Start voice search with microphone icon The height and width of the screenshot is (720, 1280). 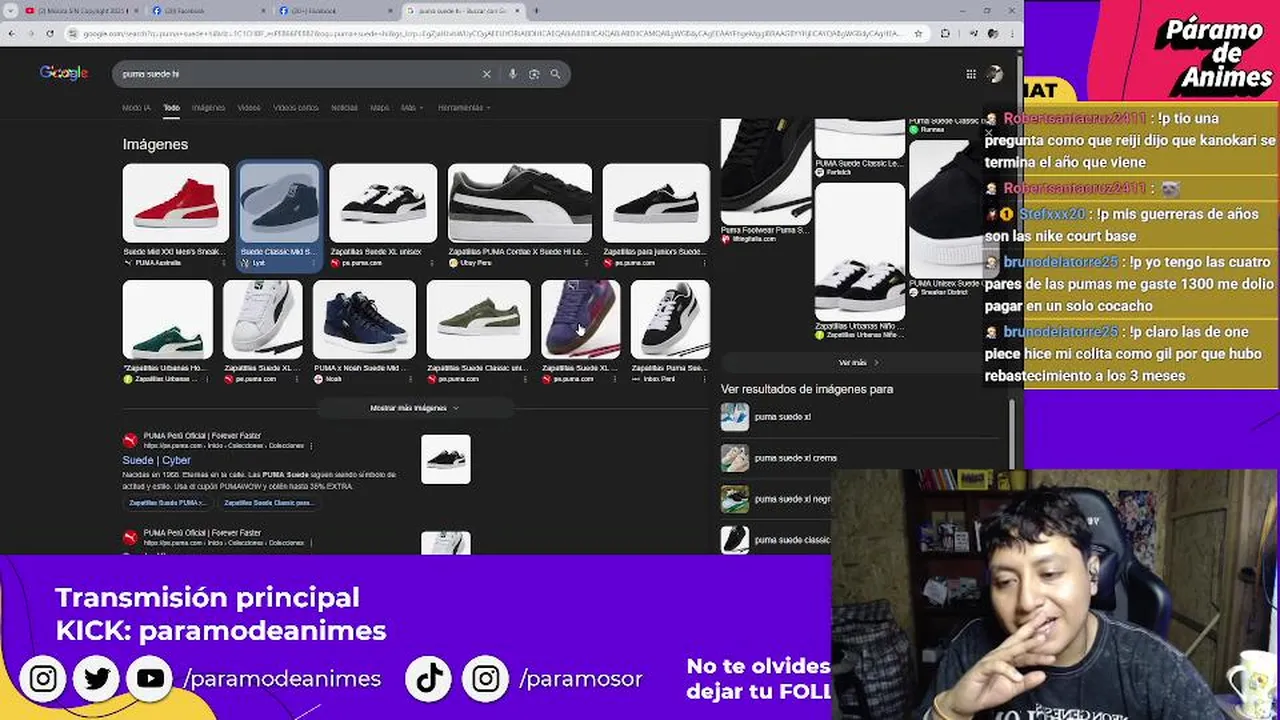(512, 74)
